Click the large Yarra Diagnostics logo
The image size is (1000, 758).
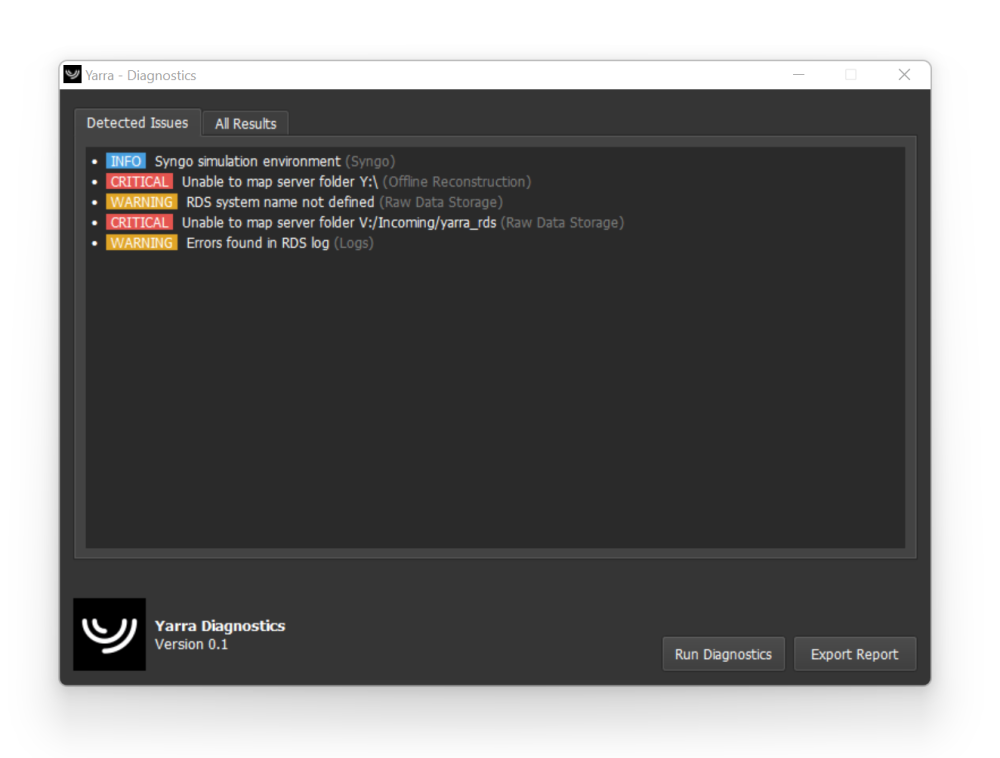[x=109, y=634]
